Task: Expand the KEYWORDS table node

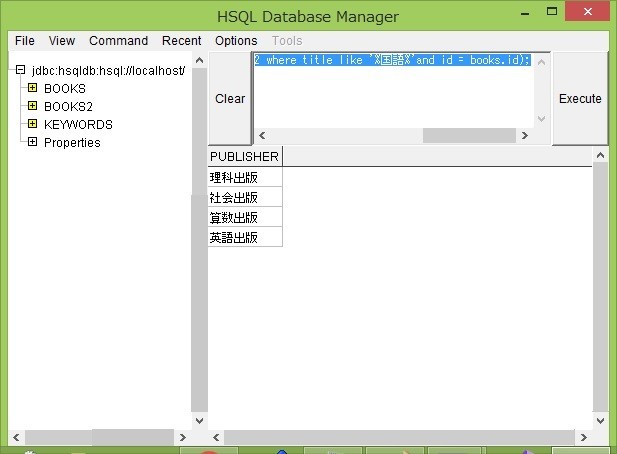Action: tap(32, 124)
